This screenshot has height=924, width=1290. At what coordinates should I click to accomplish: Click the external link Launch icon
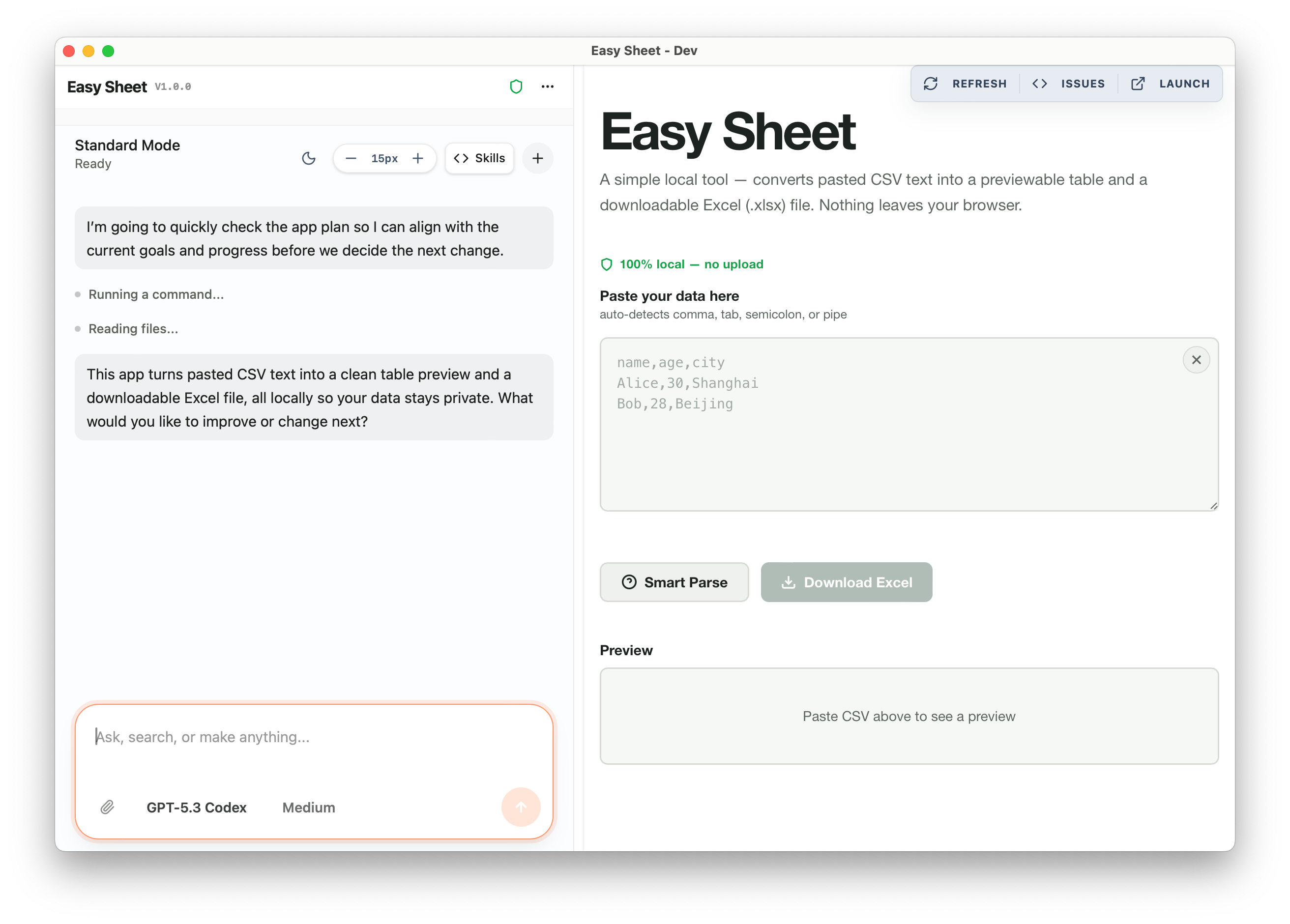[1138, 84]
